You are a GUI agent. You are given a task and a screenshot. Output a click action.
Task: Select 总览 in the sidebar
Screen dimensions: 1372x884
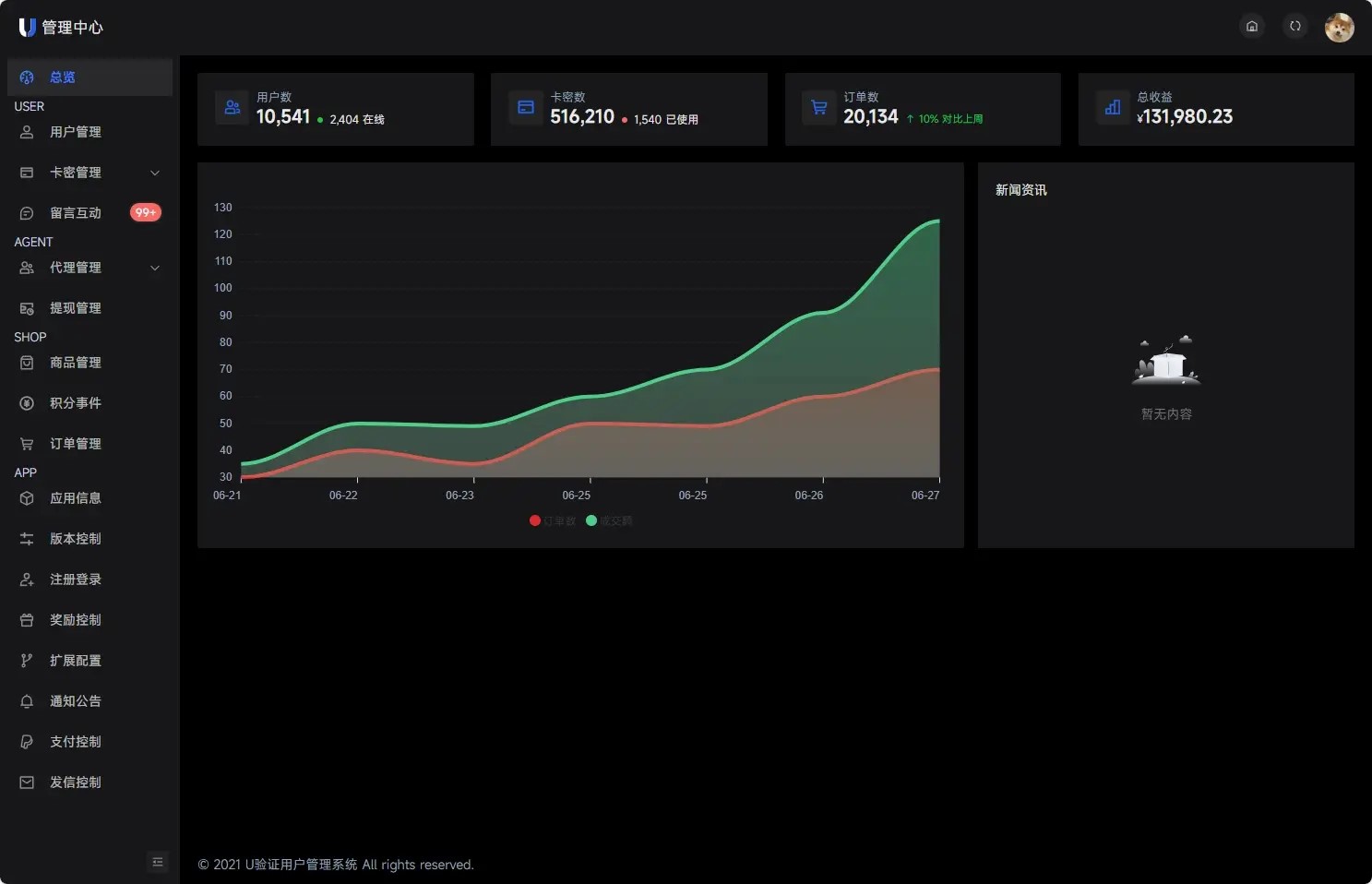coord(63,78)
